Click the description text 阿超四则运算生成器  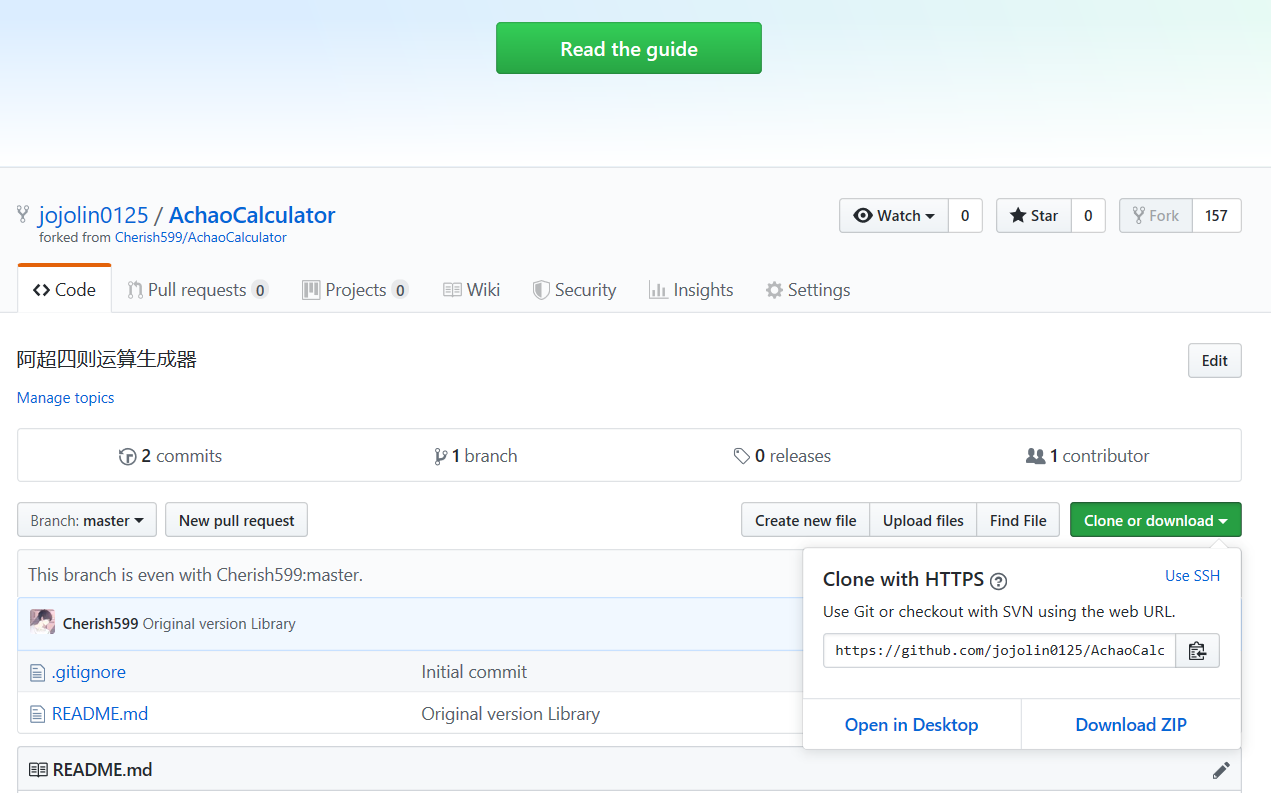pos(107,359)
